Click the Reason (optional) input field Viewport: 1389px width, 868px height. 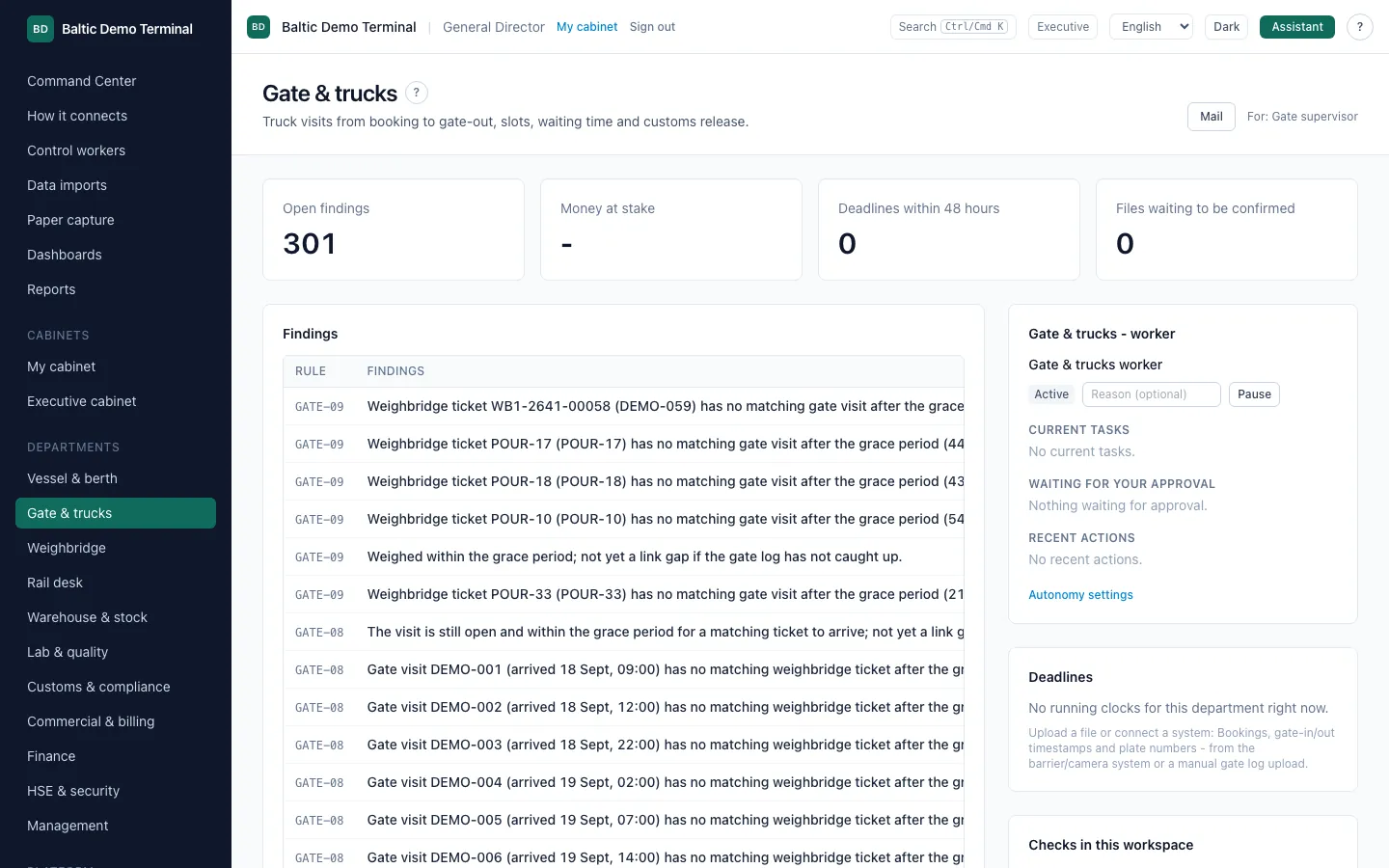coord(1152,394)
